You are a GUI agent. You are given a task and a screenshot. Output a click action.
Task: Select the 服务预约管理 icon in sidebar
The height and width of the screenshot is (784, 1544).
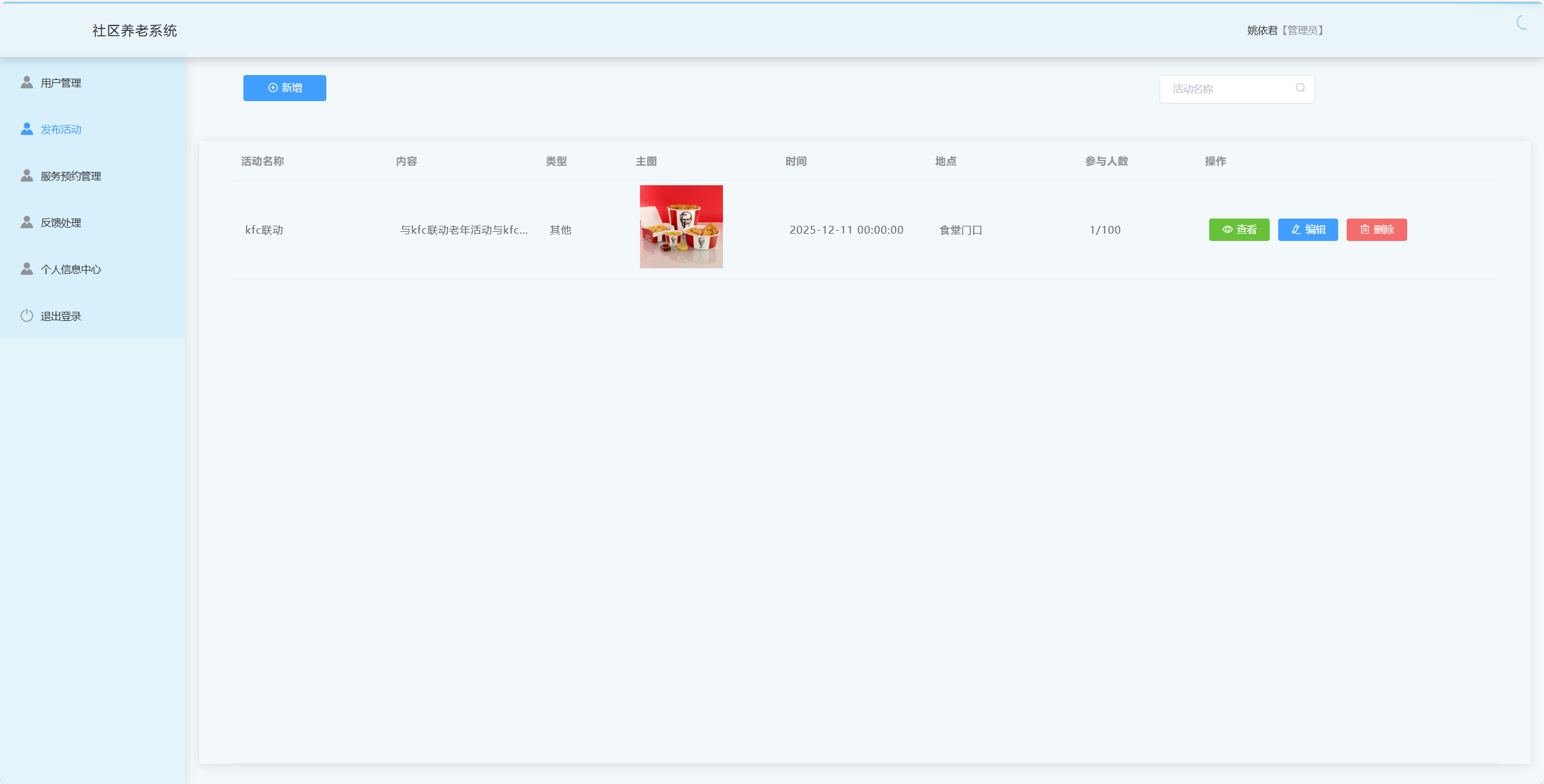coord(26,175)
